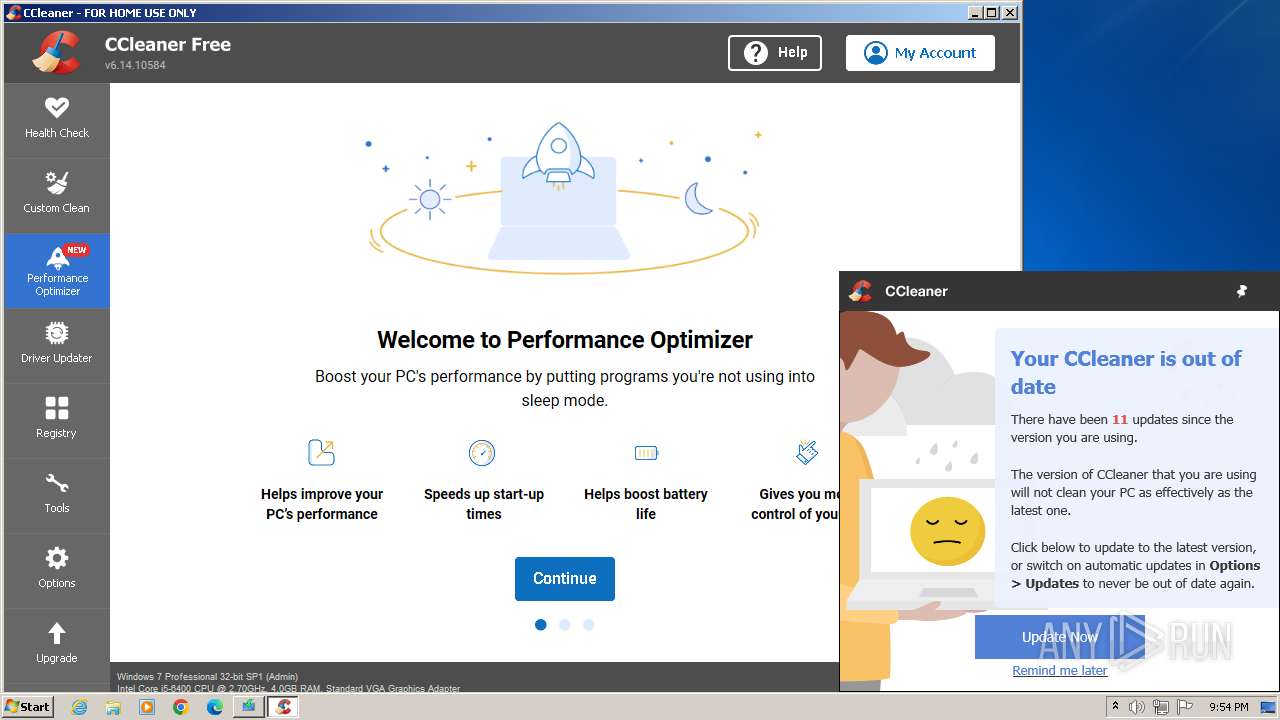The image size is (1280, 720).
Task: Click the CCleaner logo in header
Action: [56, 53]
